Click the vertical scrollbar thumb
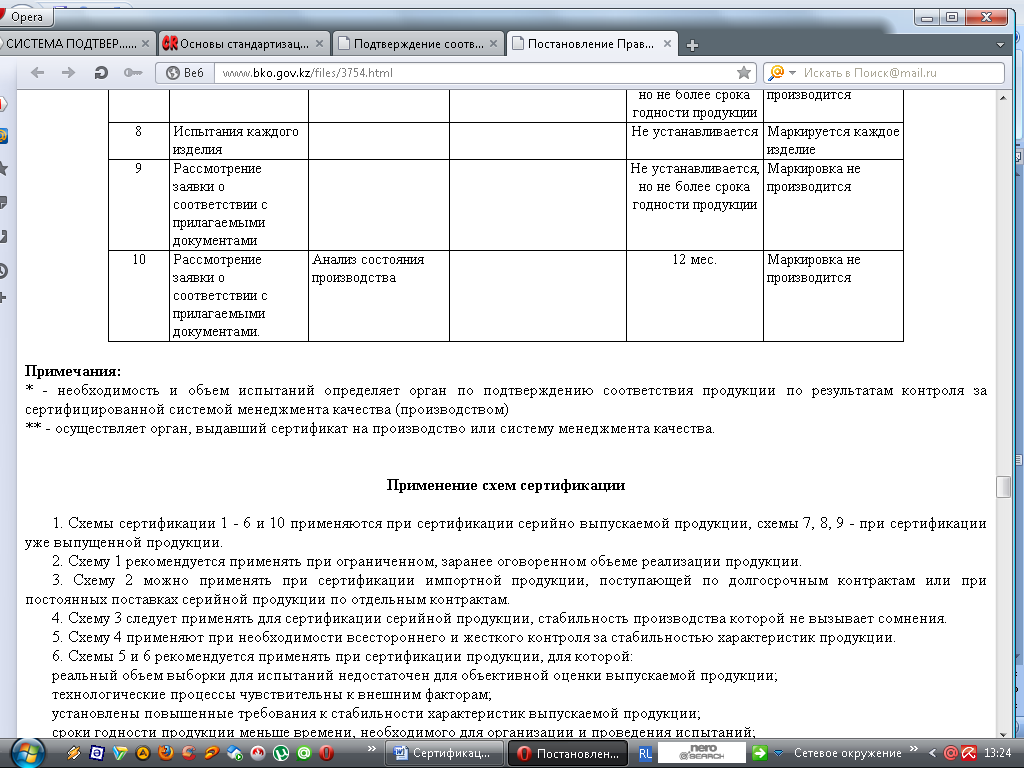Image resolution: width=1024 pixels, height=768 pixels. (x=1003, y=487)
